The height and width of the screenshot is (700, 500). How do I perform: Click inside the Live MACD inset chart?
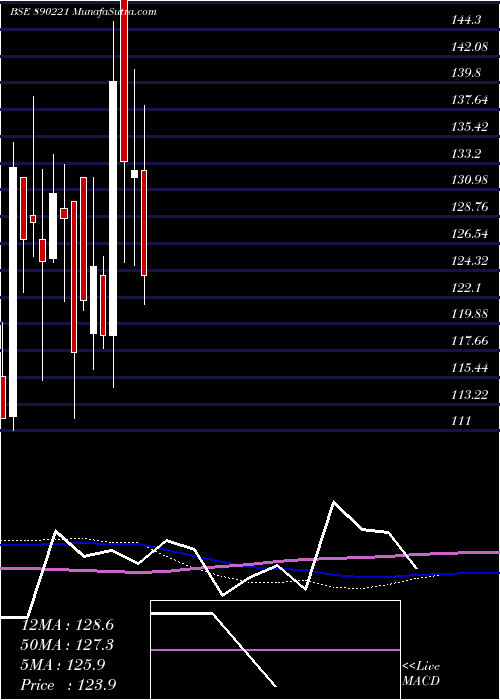point(275,650)
